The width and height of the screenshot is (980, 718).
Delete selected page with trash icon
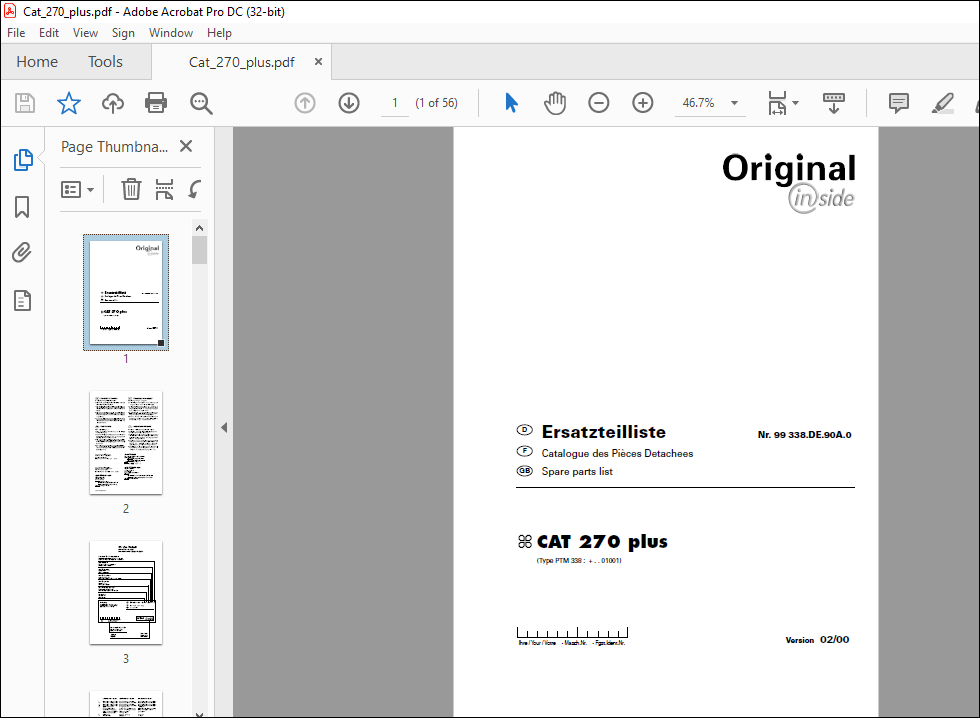131,189
